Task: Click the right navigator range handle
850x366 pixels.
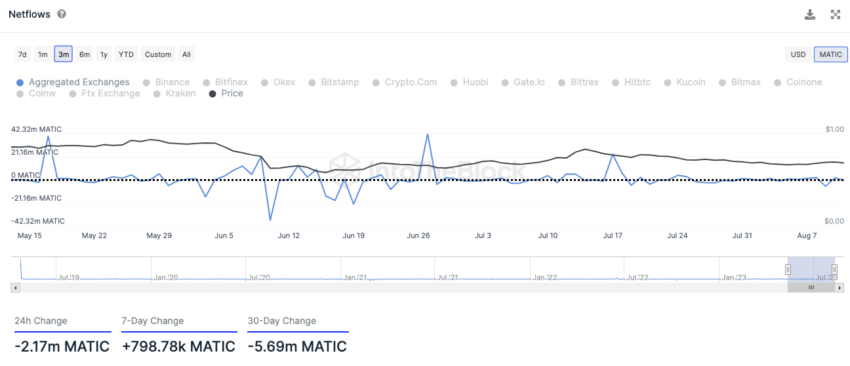Action: [x=834, y=269]
